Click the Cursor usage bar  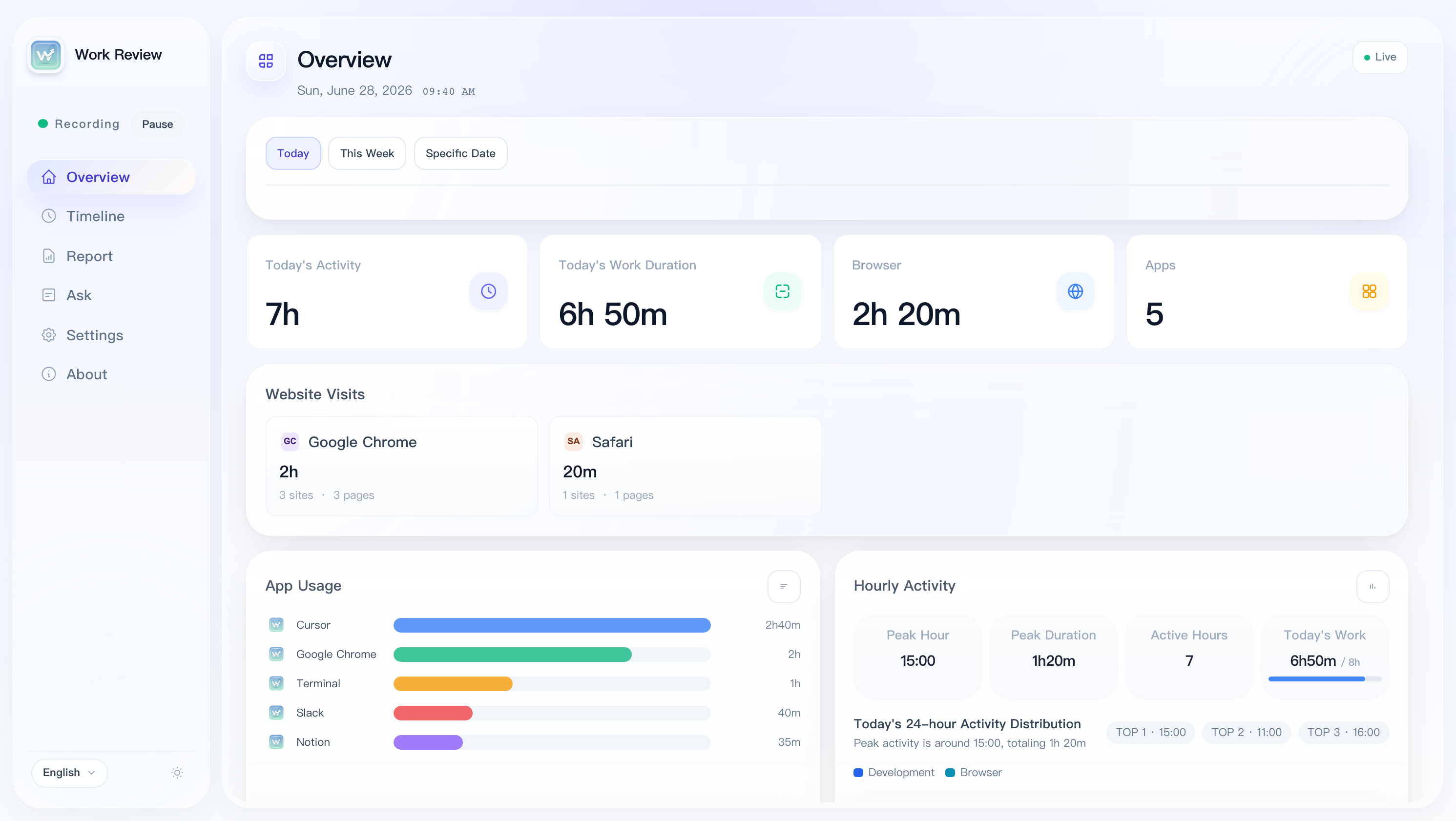tap(552, 624)
